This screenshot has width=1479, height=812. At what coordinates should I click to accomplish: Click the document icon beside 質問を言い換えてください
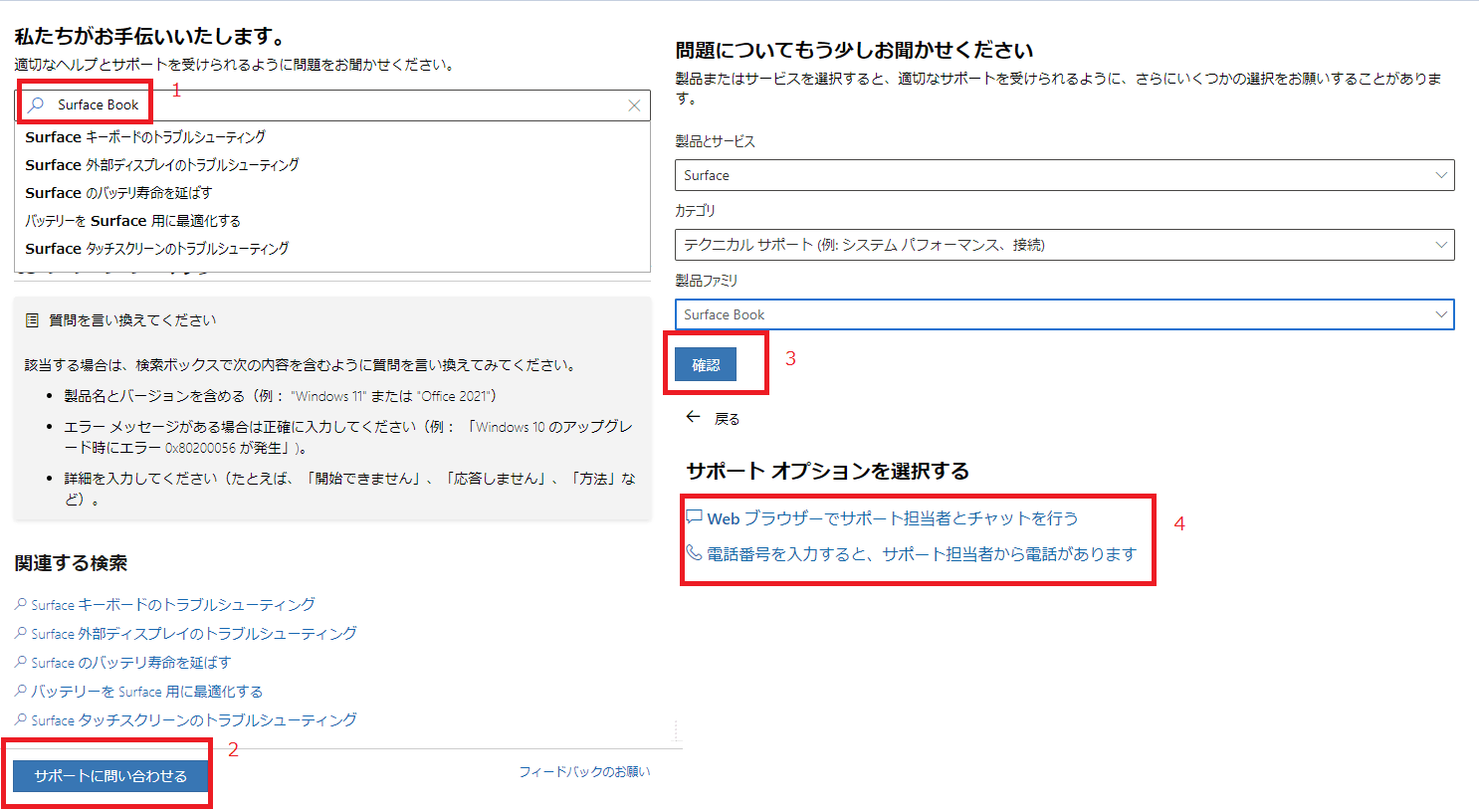[32, 320]
